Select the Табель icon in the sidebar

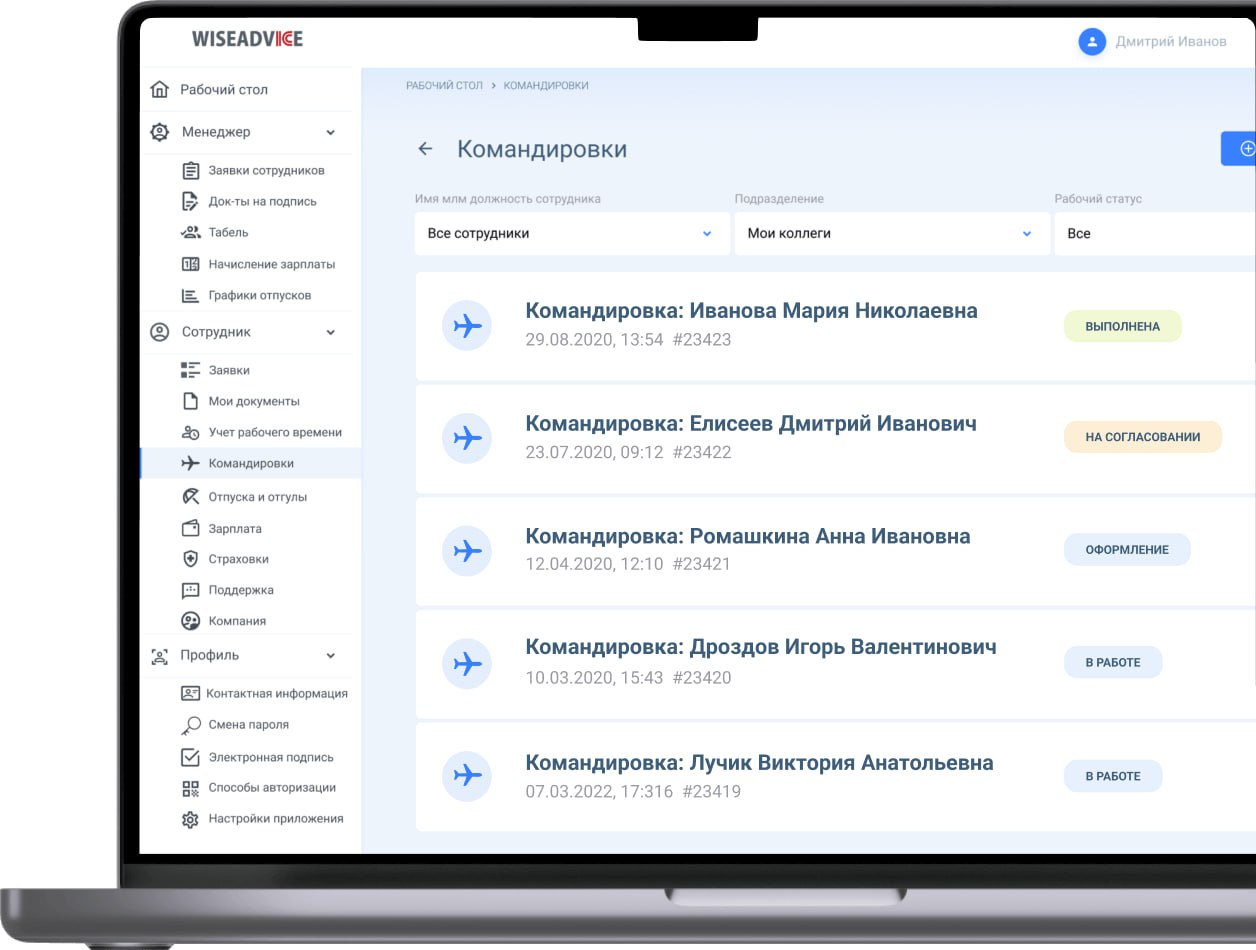coord(190,232)
